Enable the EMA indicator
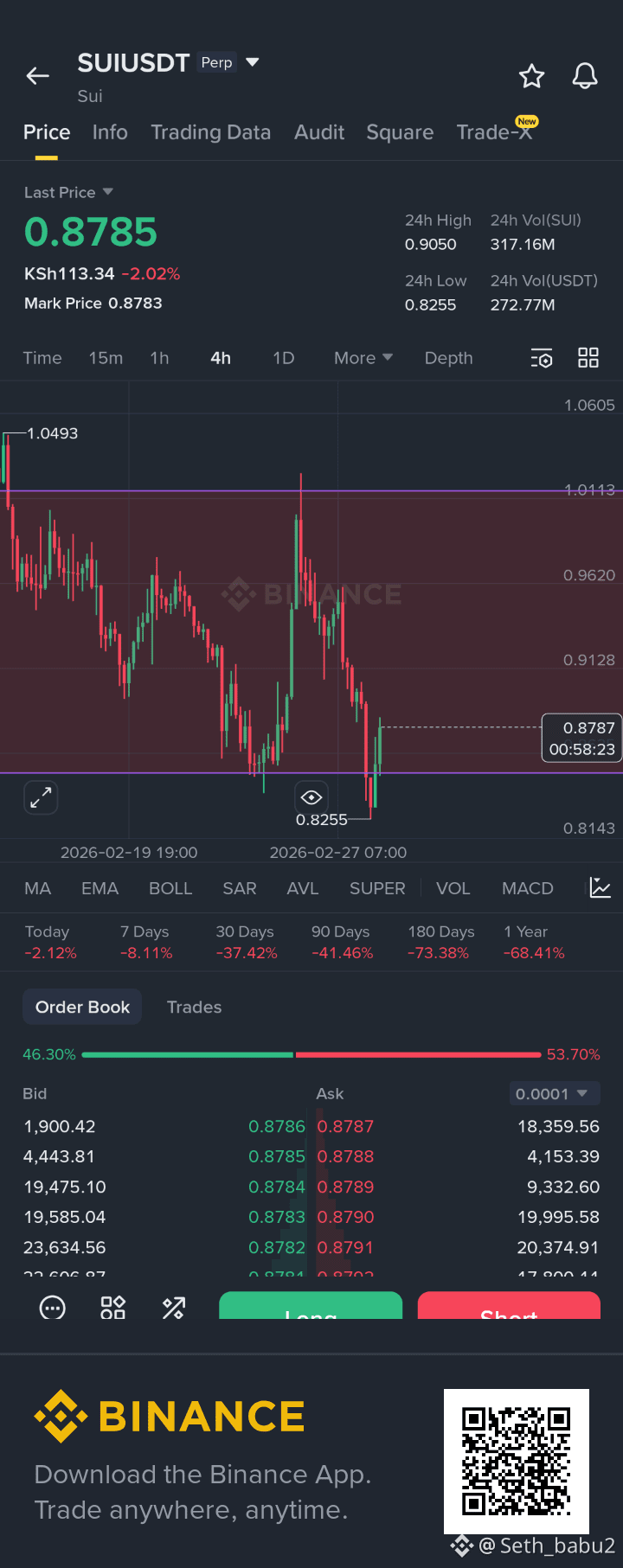 pos(100,888)
